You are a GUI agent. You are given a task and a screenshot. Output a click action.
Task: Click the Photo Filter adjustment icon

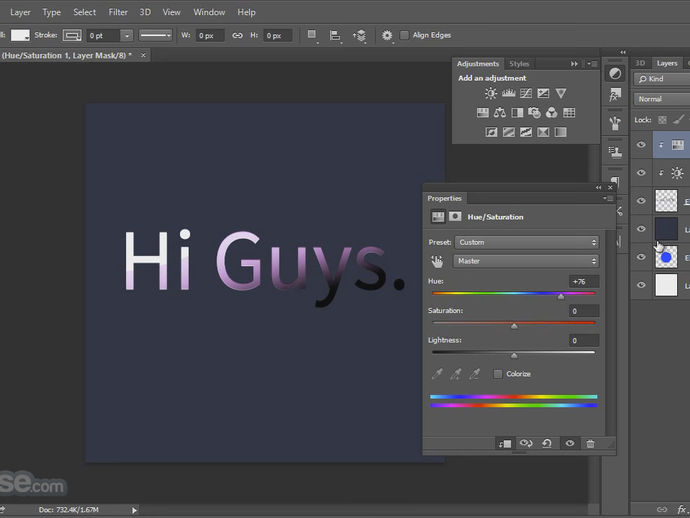pos(534,112)
